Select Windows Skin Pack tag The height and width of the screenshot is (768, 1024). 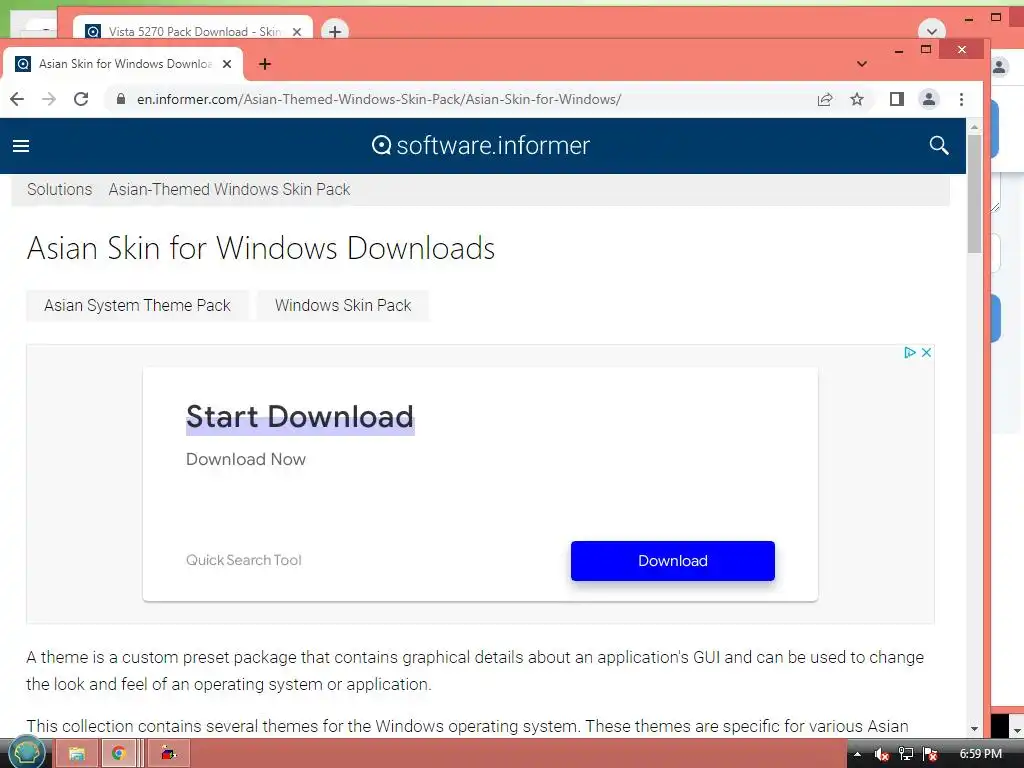tap(343, 306)
